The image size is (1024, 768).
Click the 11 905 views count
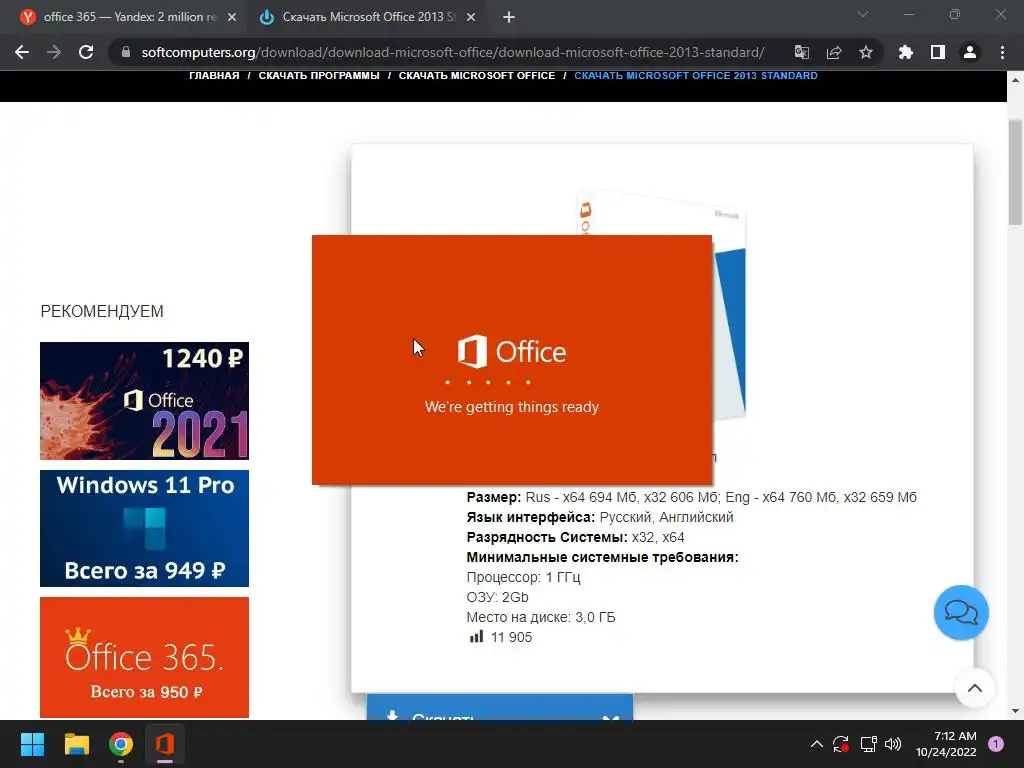click(x=511, y=637)
